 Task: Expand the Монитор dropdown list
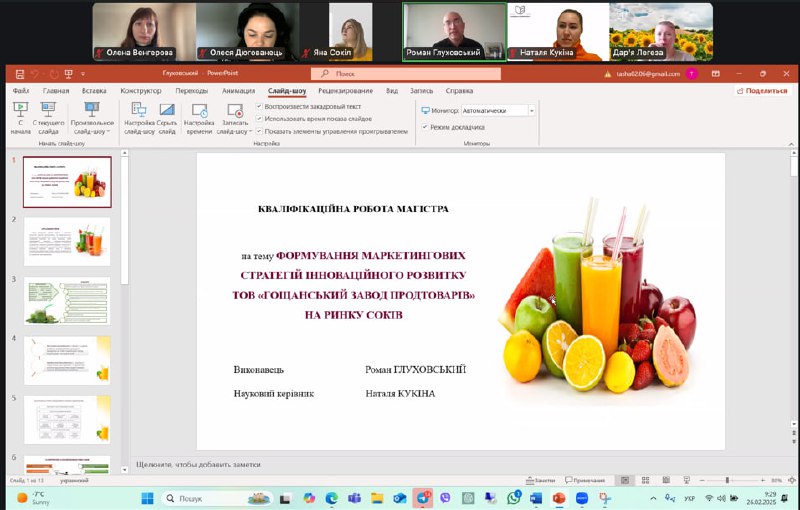pyautogui.click(x=531, y=110)
